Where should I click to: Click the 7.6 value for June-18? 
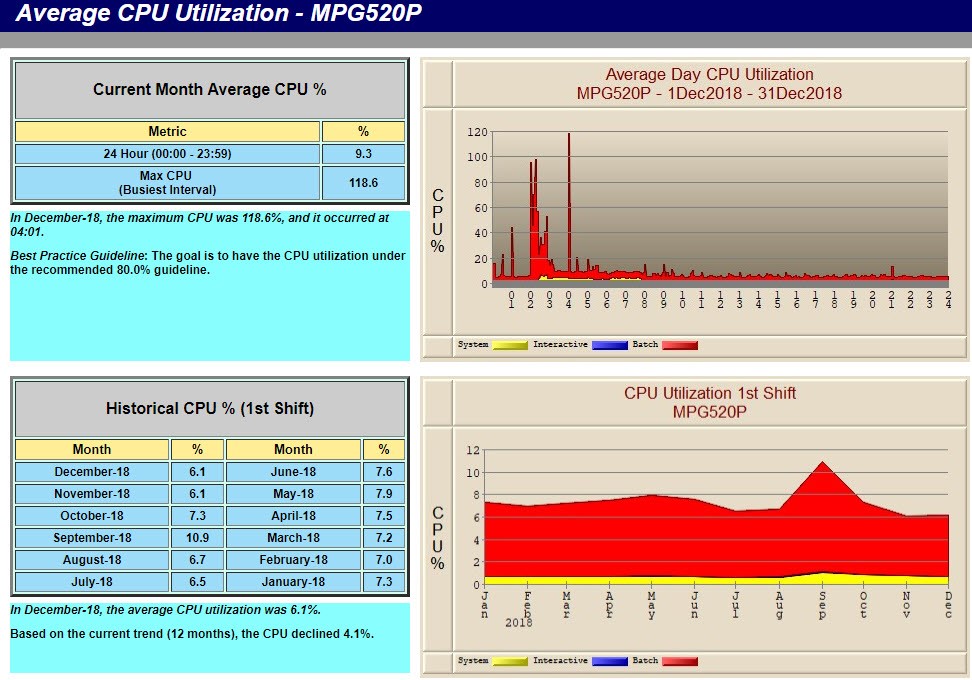pos(384,472)
